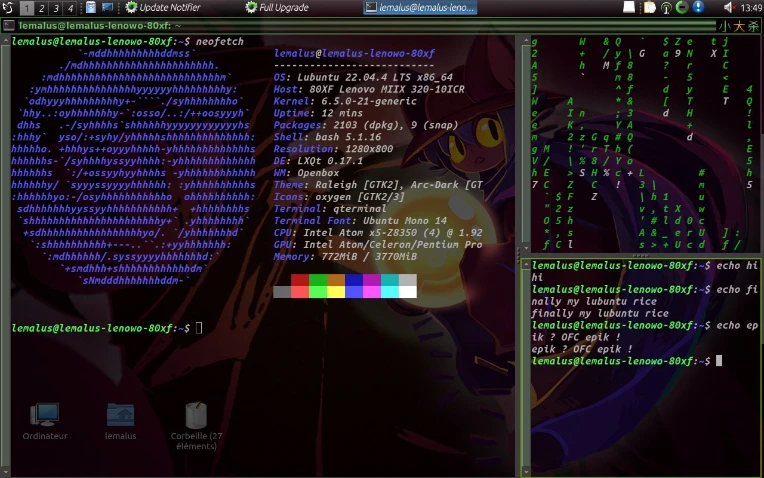Click the left terminal prompt cursor line

click(x=107, y=328)
